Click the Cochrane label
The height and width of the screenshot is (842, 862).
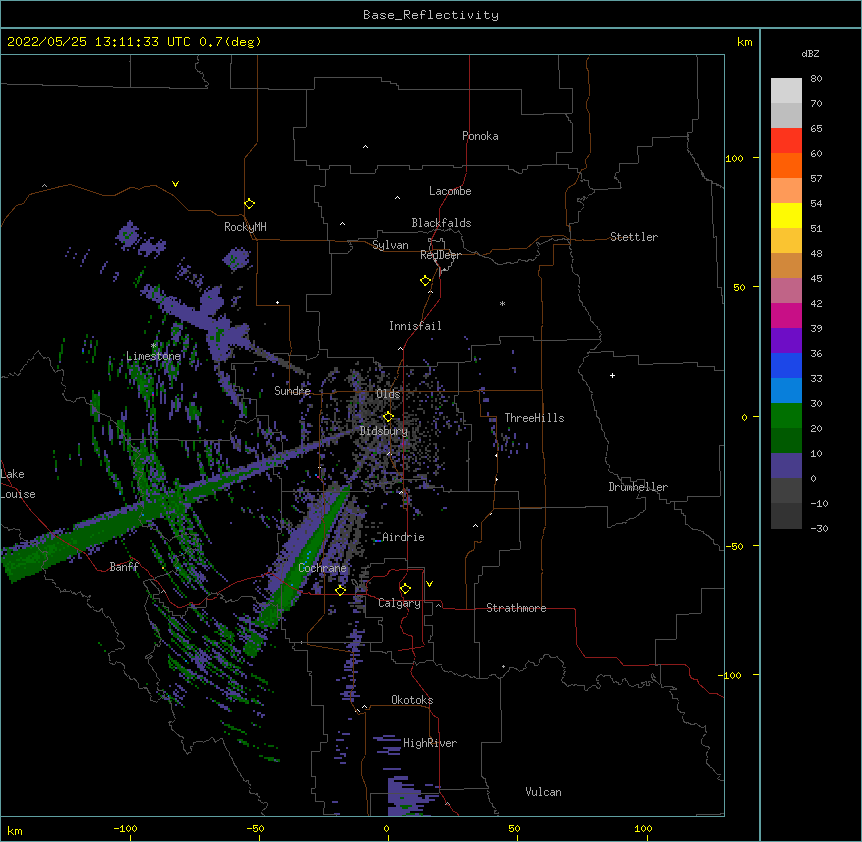(322, 568)
